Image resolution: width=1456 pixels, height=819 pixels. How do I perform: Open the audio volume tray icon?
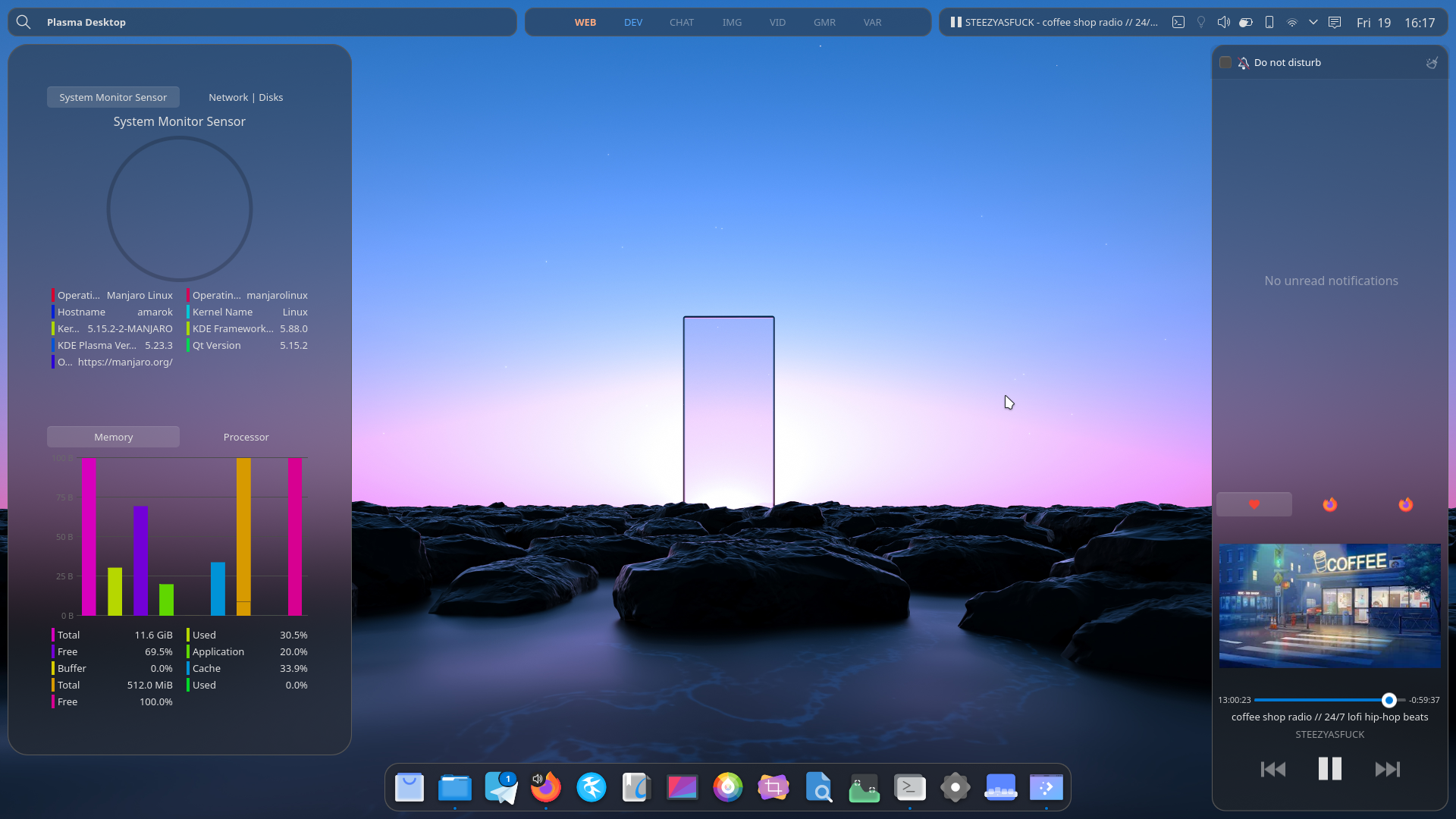coord(1223,22)
